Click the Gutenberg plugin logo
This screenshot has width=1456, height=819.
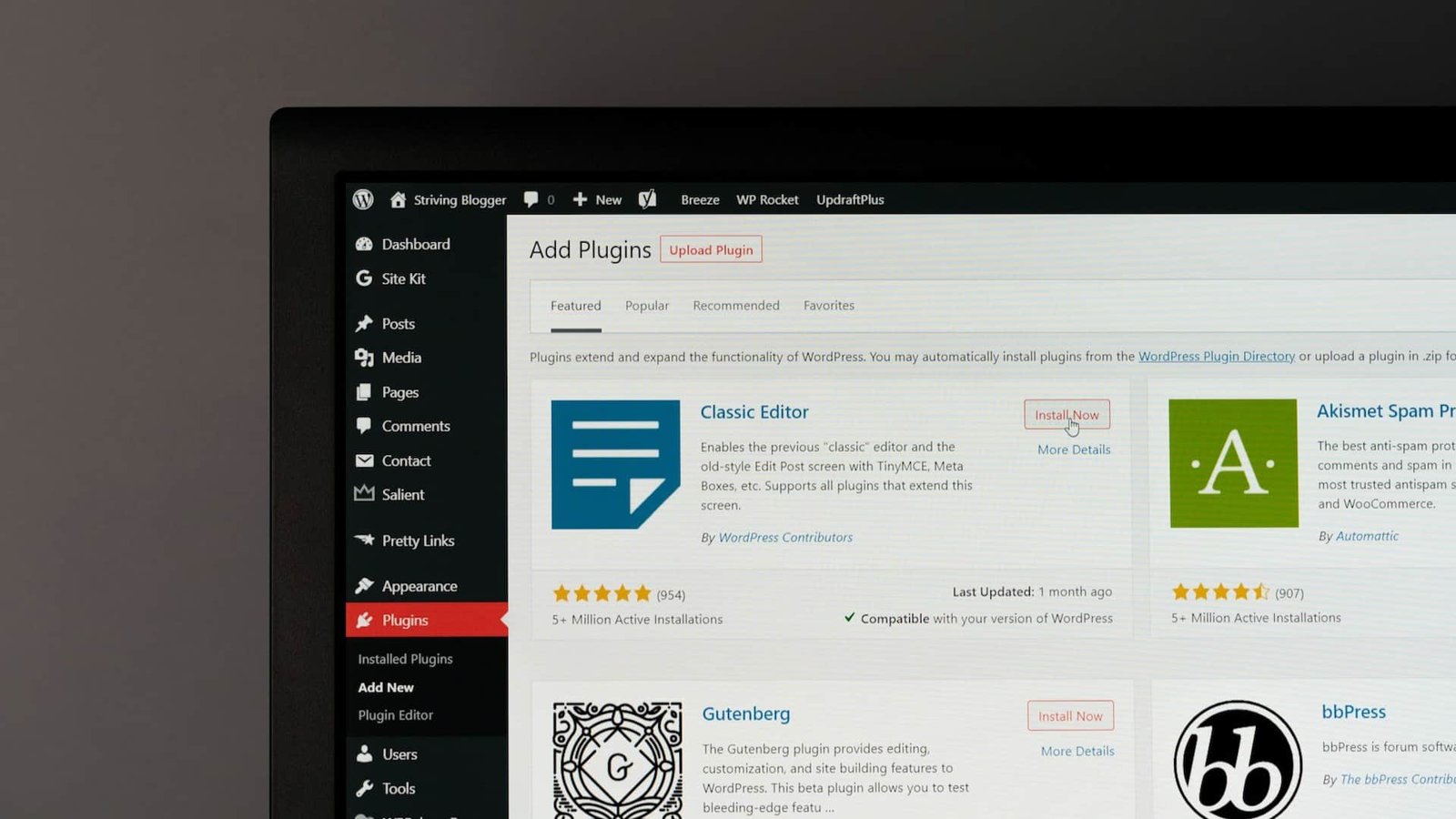pyautogui.click(x=617, y=760)
